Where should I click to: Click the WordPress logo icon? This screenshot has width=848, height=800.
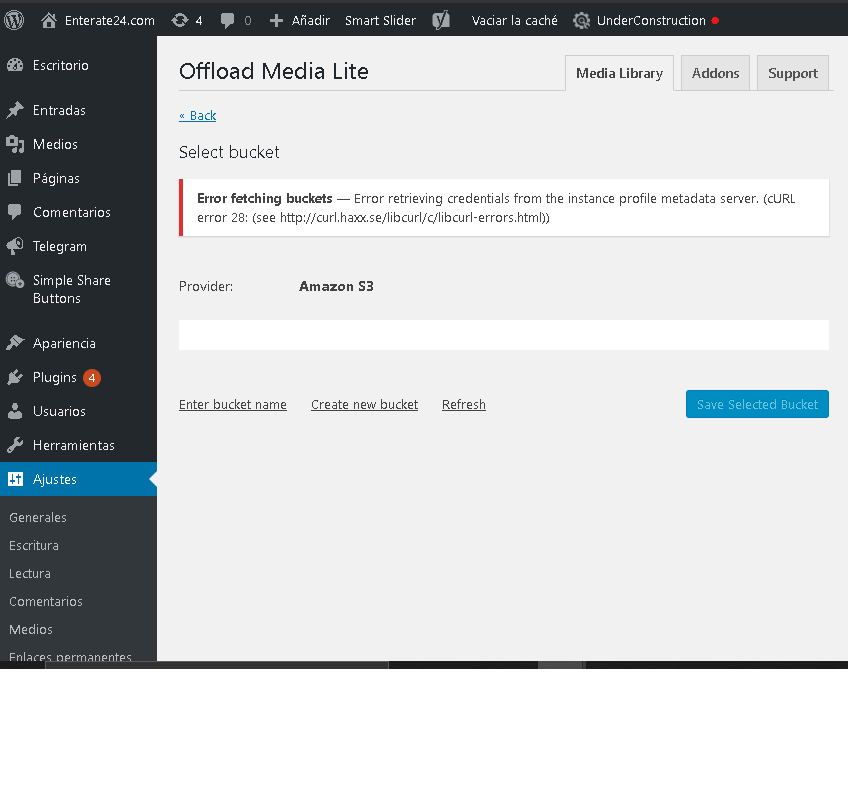click(x=14, y=21)
